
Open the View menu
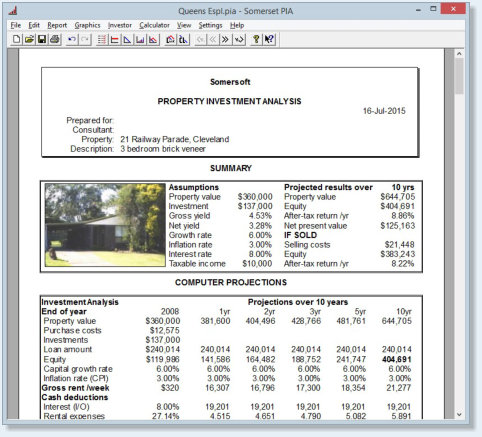[x=184, y=25]
